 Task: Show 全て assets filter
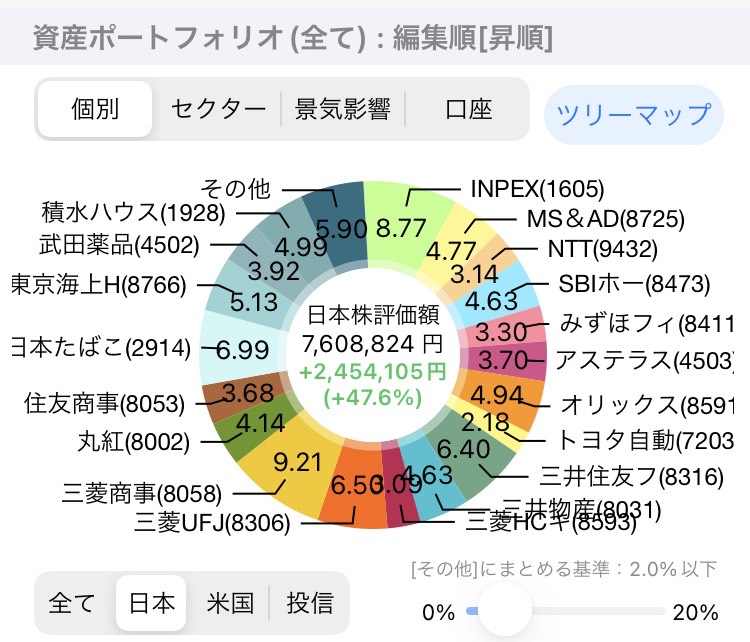click(73, 603)
